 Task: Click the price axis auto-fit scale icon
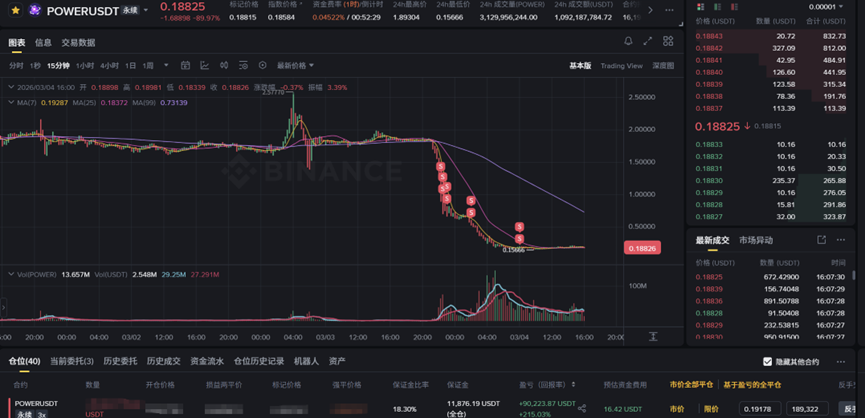[x=653, y=336]
